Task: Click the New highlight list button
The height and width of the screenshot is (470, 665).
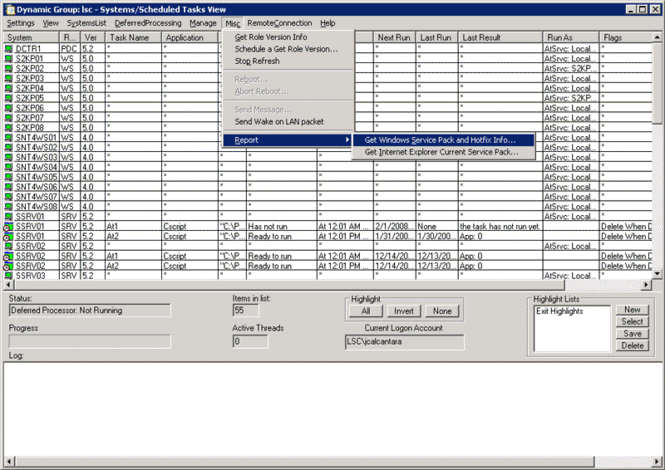Action: [x=632, y=310]
